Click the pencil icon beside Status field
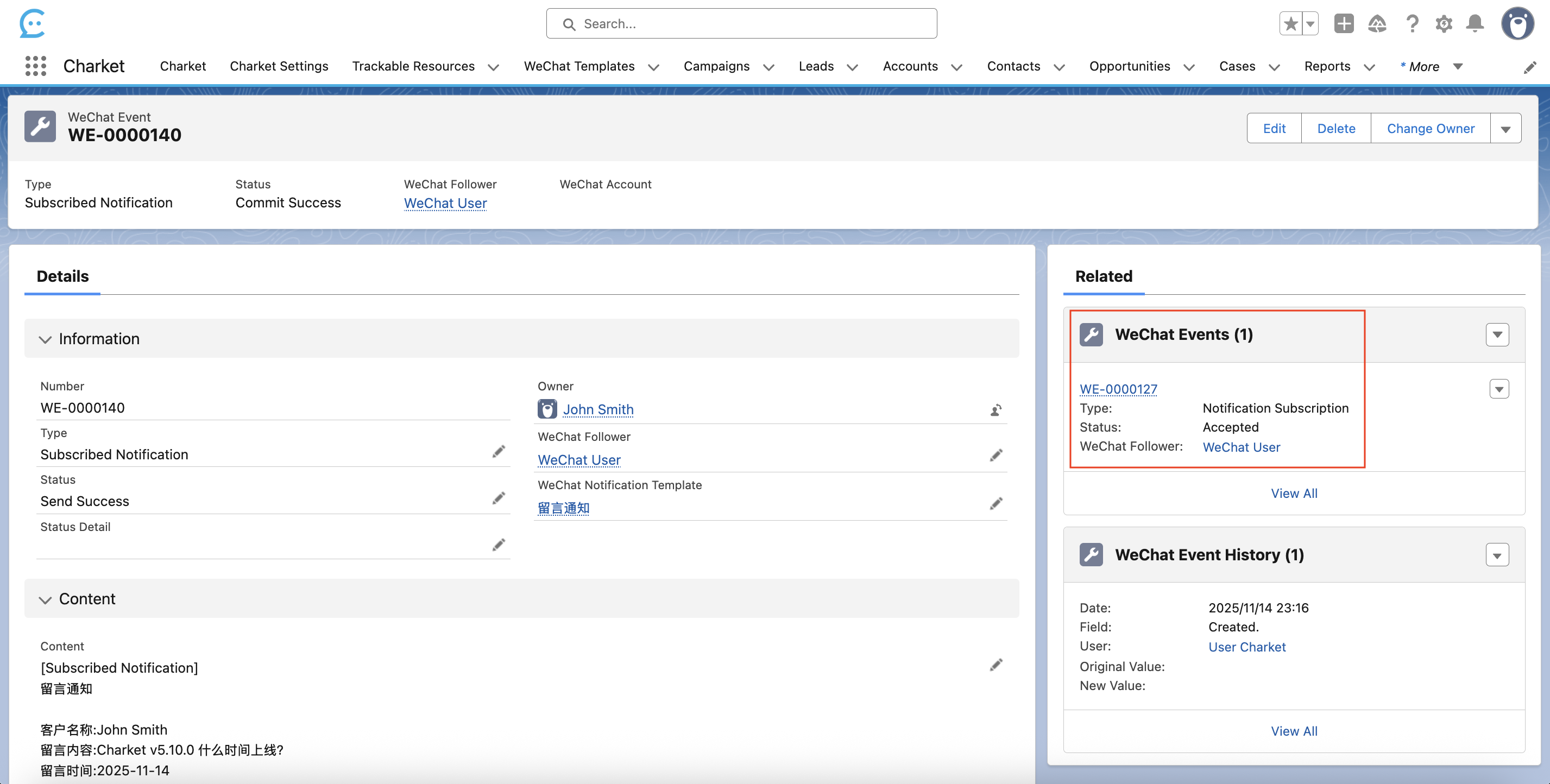The image size is (1550, 784). [x=498, y=498]
